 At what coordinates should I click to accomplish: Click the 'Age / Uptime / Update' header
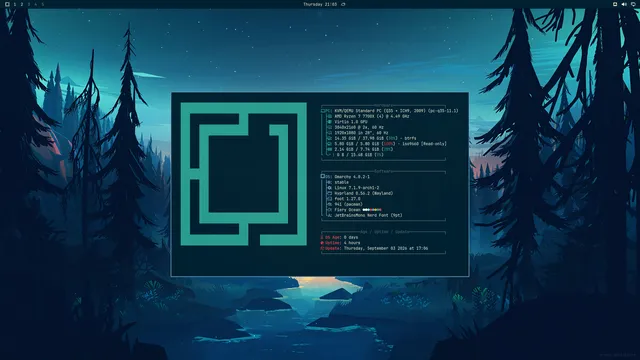pos(385,232)
